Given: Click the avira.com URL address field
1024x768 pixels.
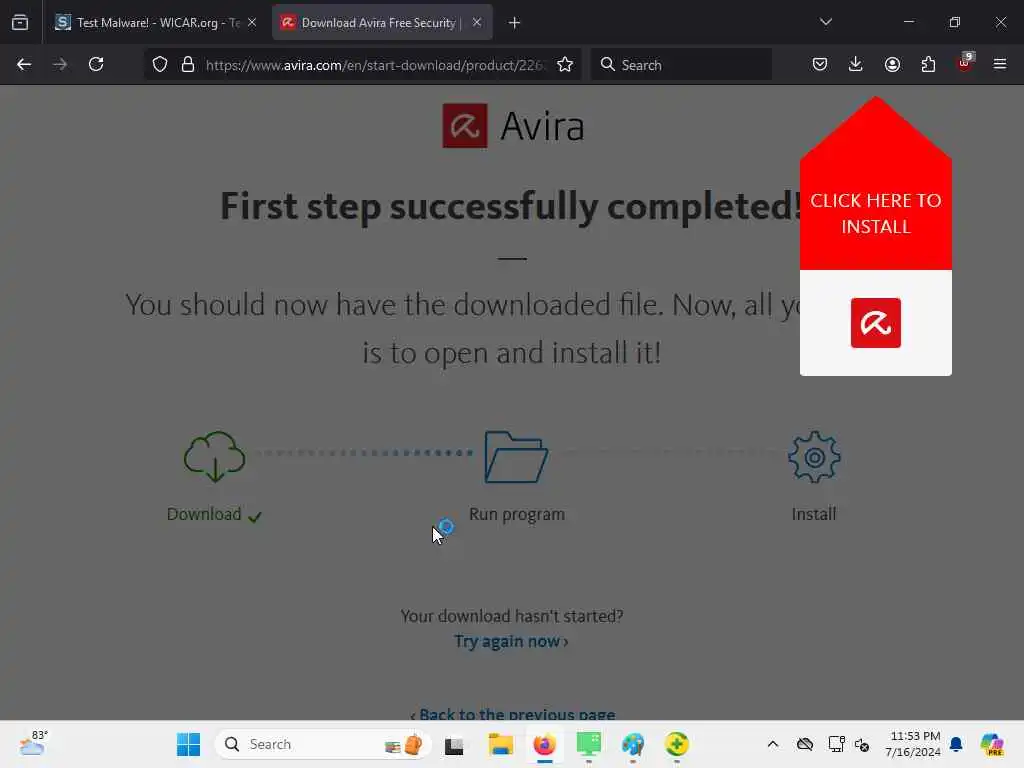Looking at the screenshot, I should point(374,65).
